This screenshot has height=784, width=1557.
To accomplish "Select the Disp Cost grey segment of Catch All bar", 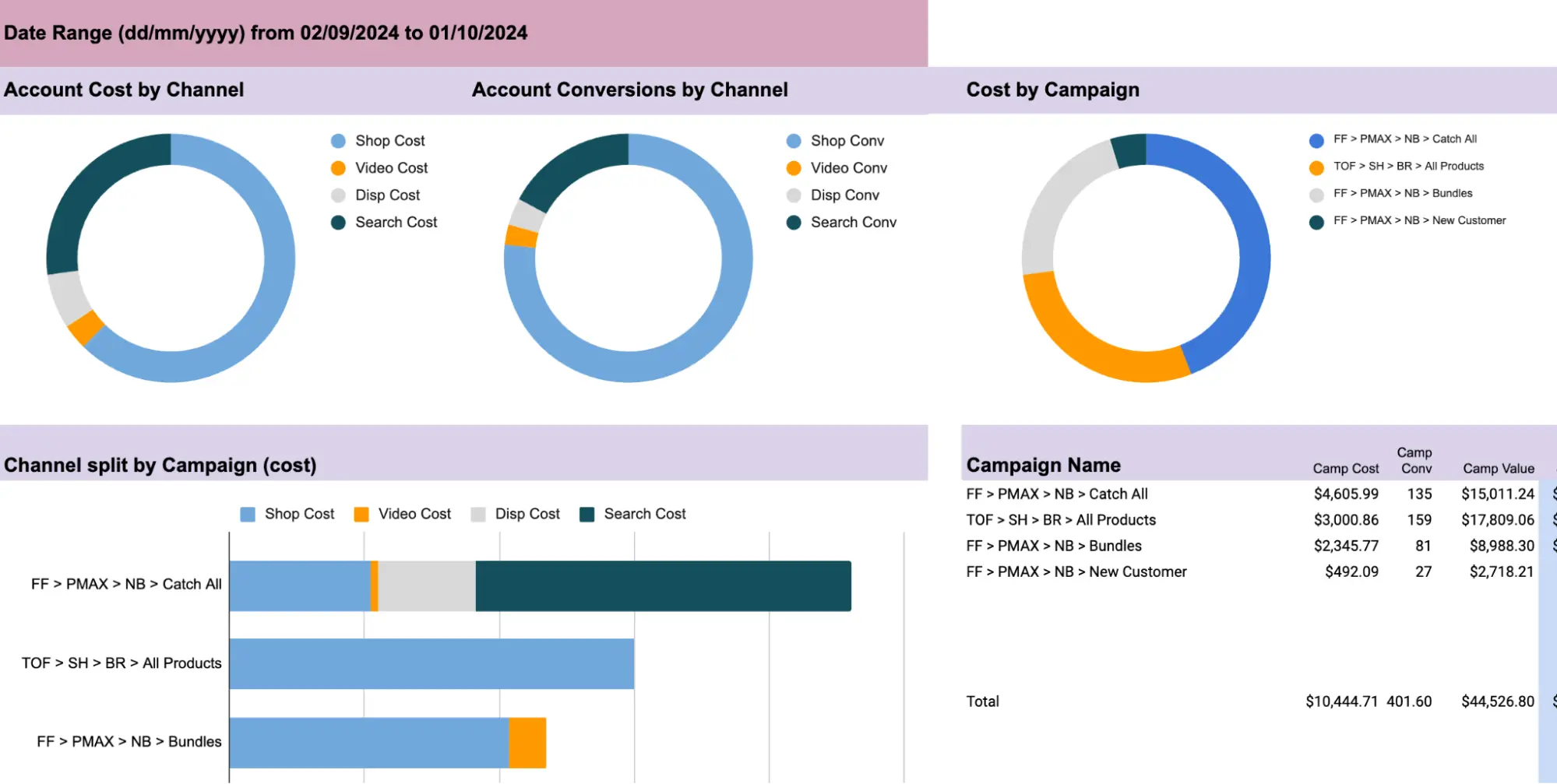I will coord(427,585).
